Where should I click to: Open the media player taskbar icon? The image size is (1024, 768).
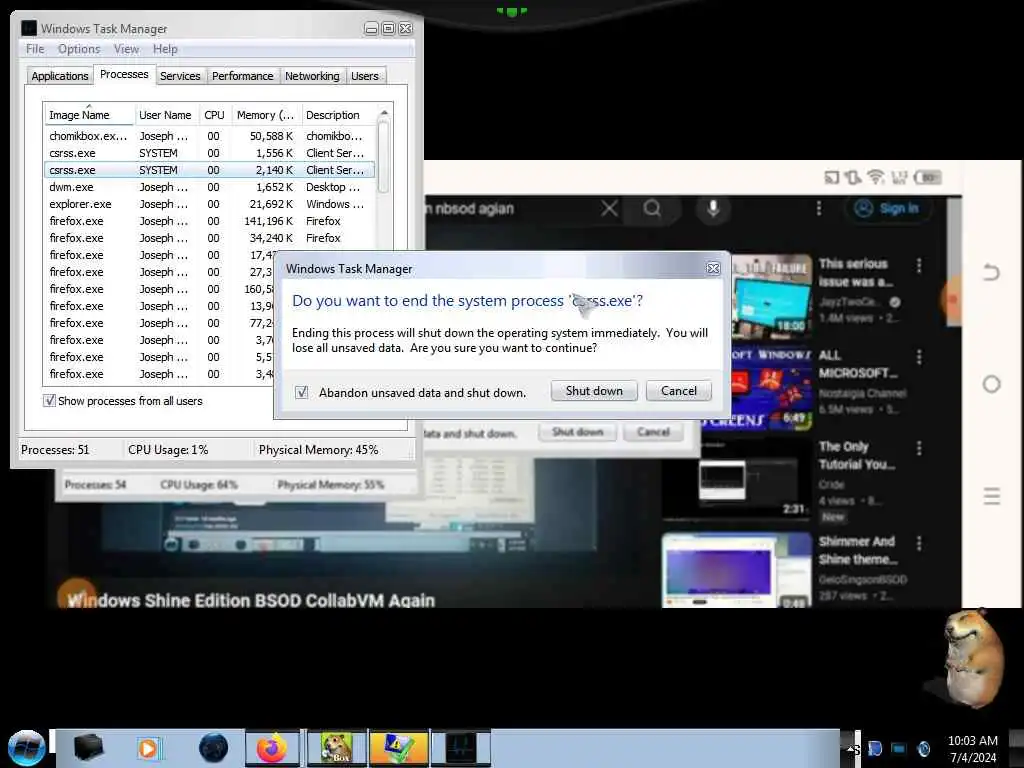coord(149,748)
